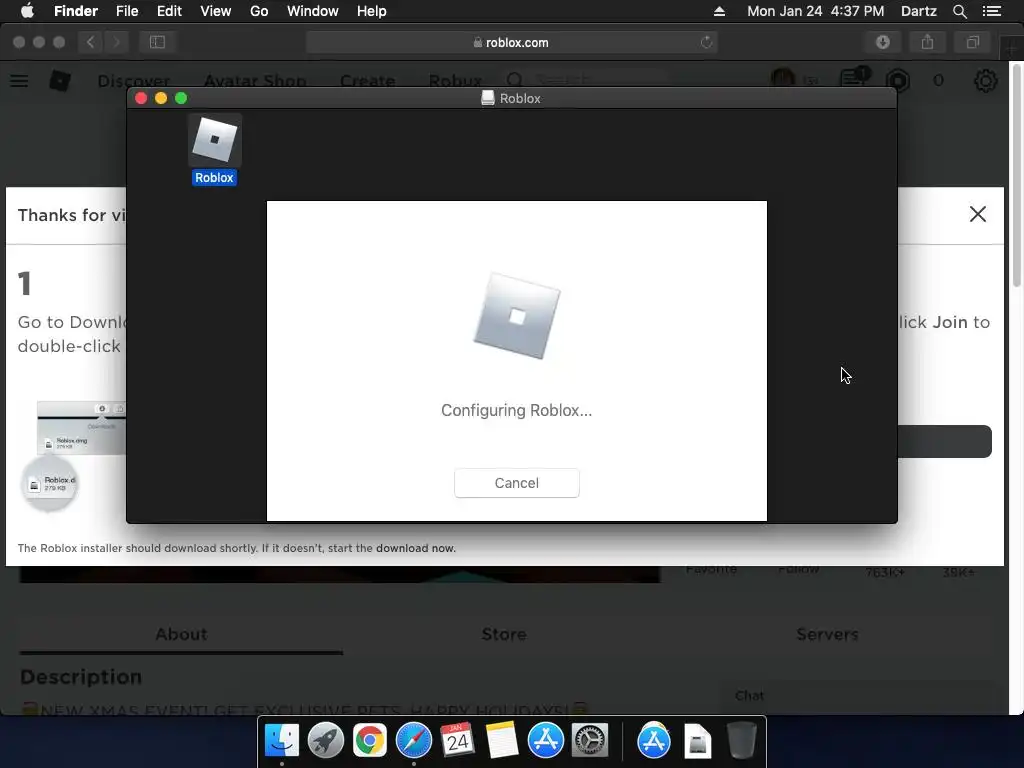Click the Roblox volume icon in title bar

coord(487,98)
